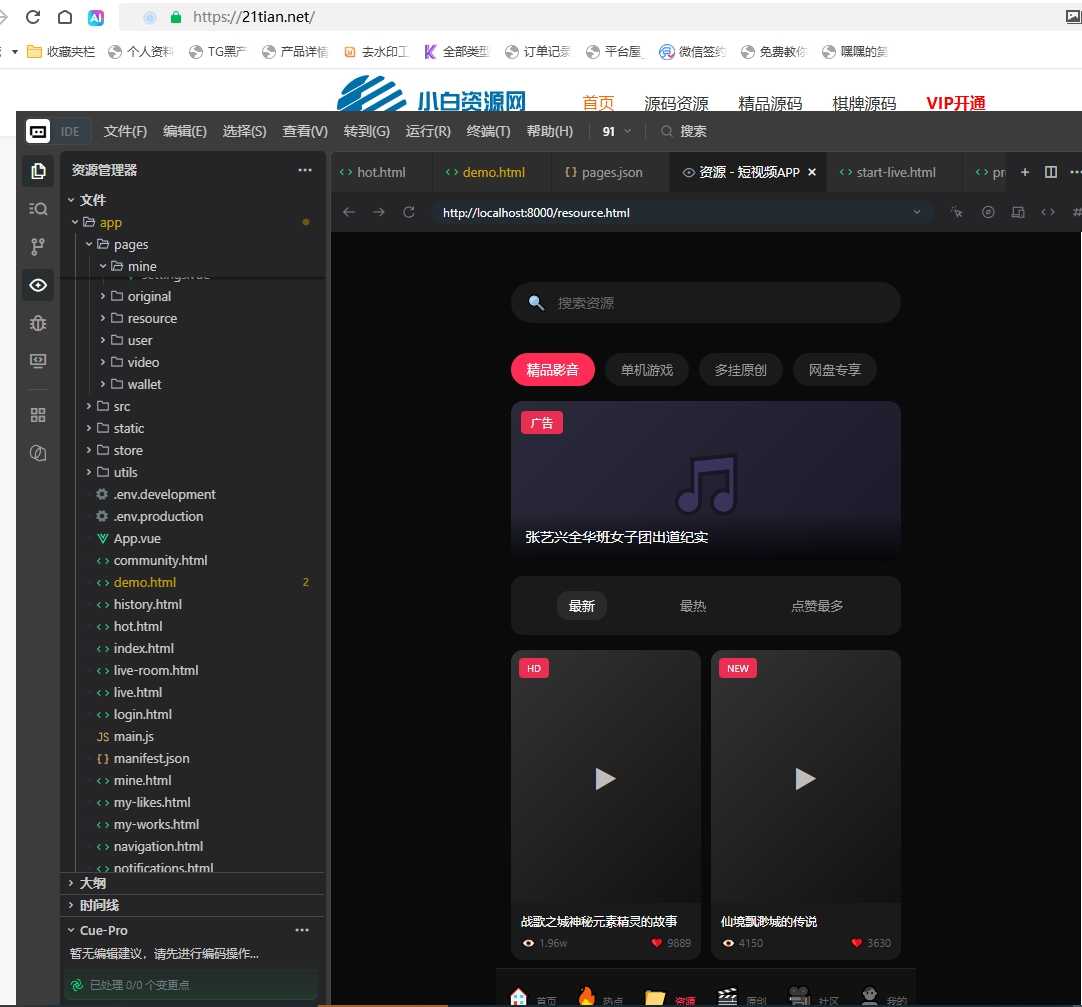1082x1007 pixels.
Task: Play the 战歌之城神秘元素精灵的故事 video
Action: click(x=605, y=779)
